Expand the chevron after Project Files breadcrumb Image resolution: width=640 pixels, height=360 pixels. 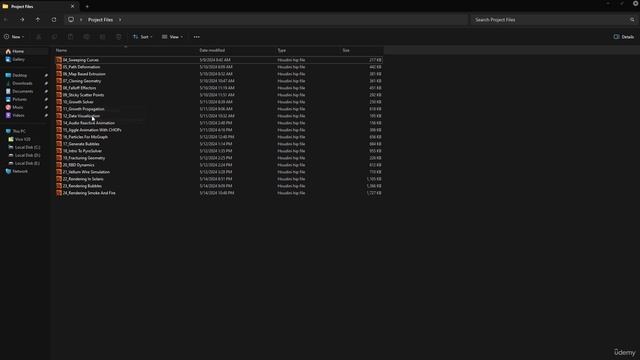(120, 20)
